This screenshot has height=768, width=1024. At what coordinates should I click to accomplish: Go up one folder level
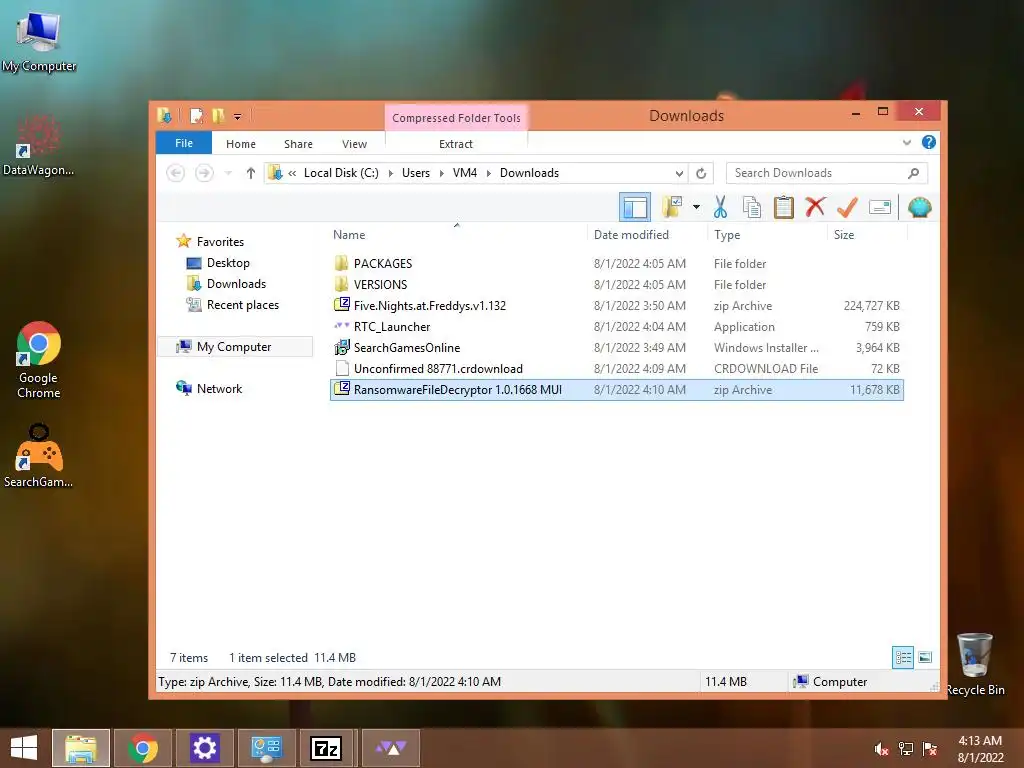(x=251, y=173)
